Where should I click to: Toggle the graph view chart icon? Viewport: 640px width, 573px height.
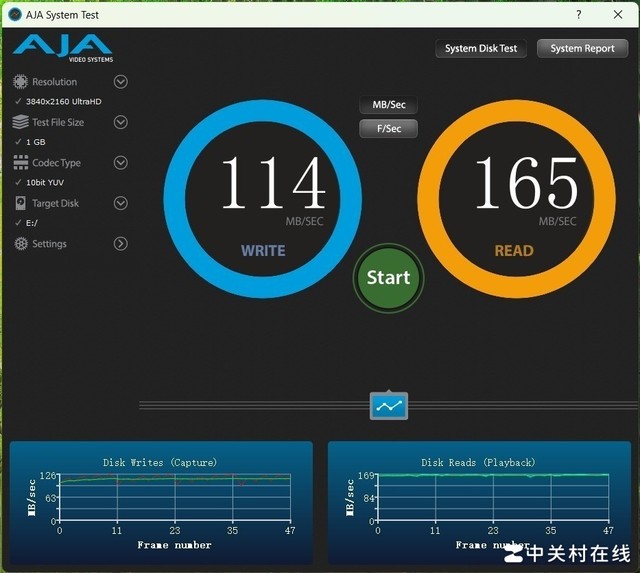[389, 406]
